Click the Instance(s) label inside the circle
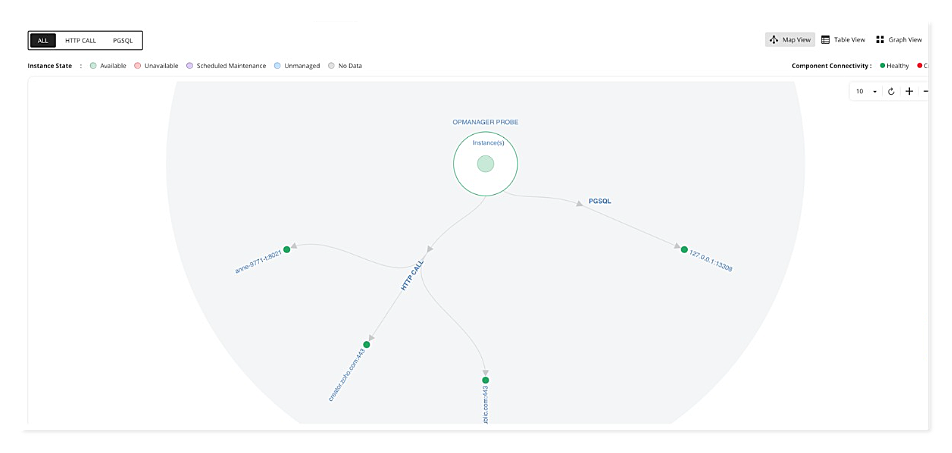 point(488,143)
